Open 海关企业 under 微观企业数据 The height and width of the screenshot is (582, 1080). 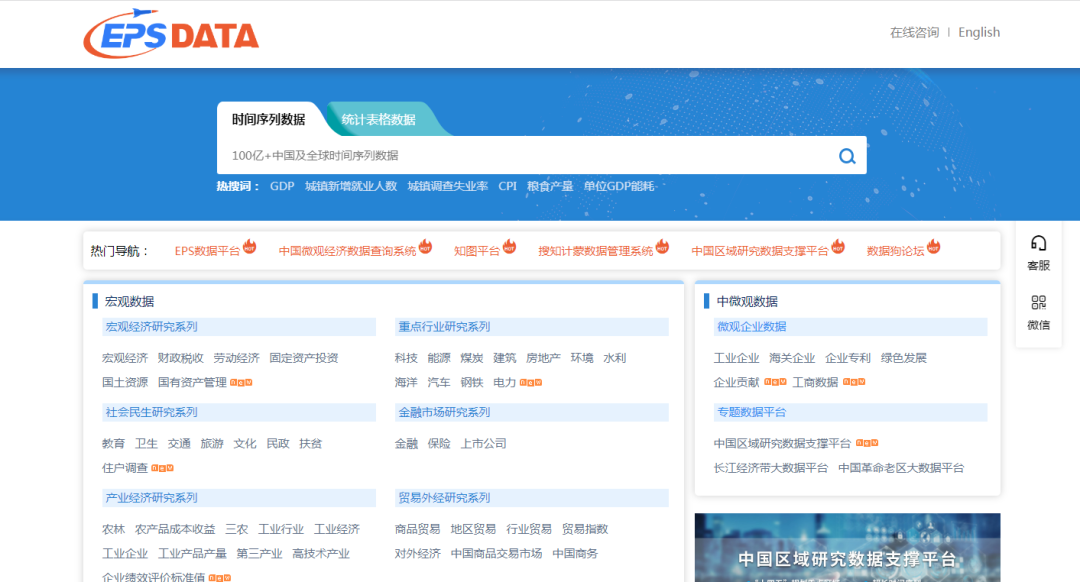792,358
